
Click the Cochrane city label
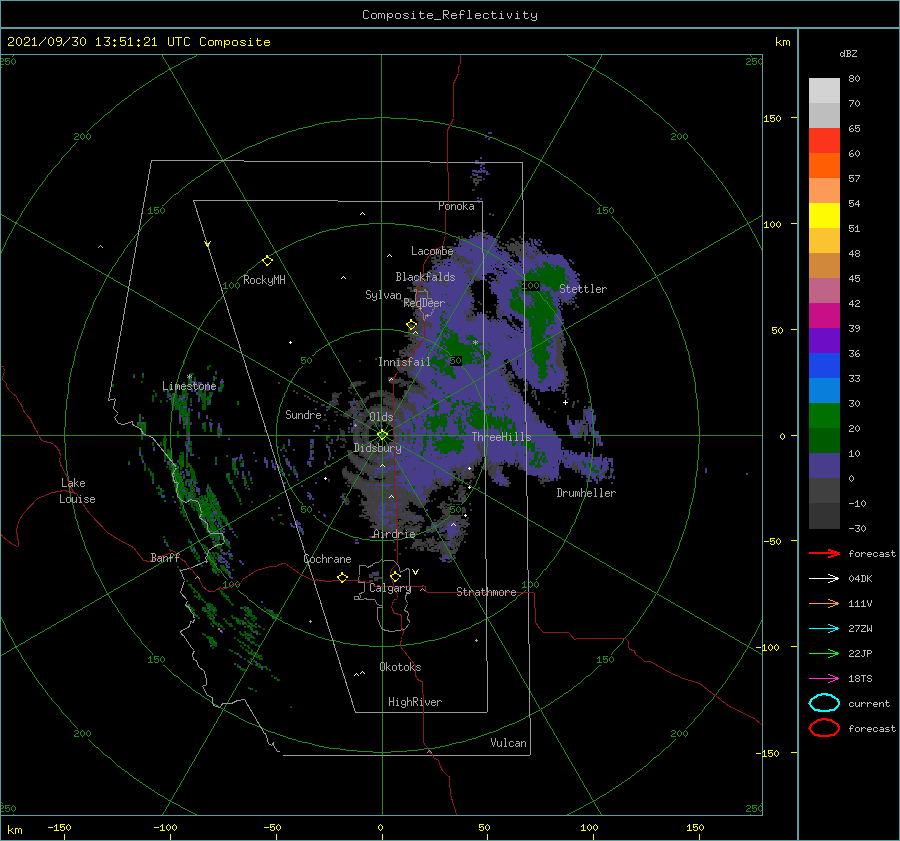(327, 559)
